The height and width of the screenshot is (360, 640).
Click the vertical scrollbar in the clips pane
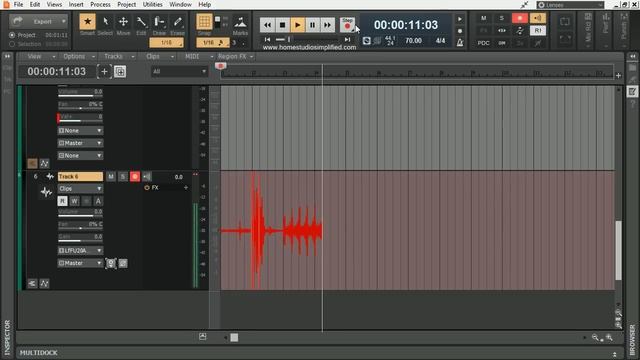coord(618,250)
